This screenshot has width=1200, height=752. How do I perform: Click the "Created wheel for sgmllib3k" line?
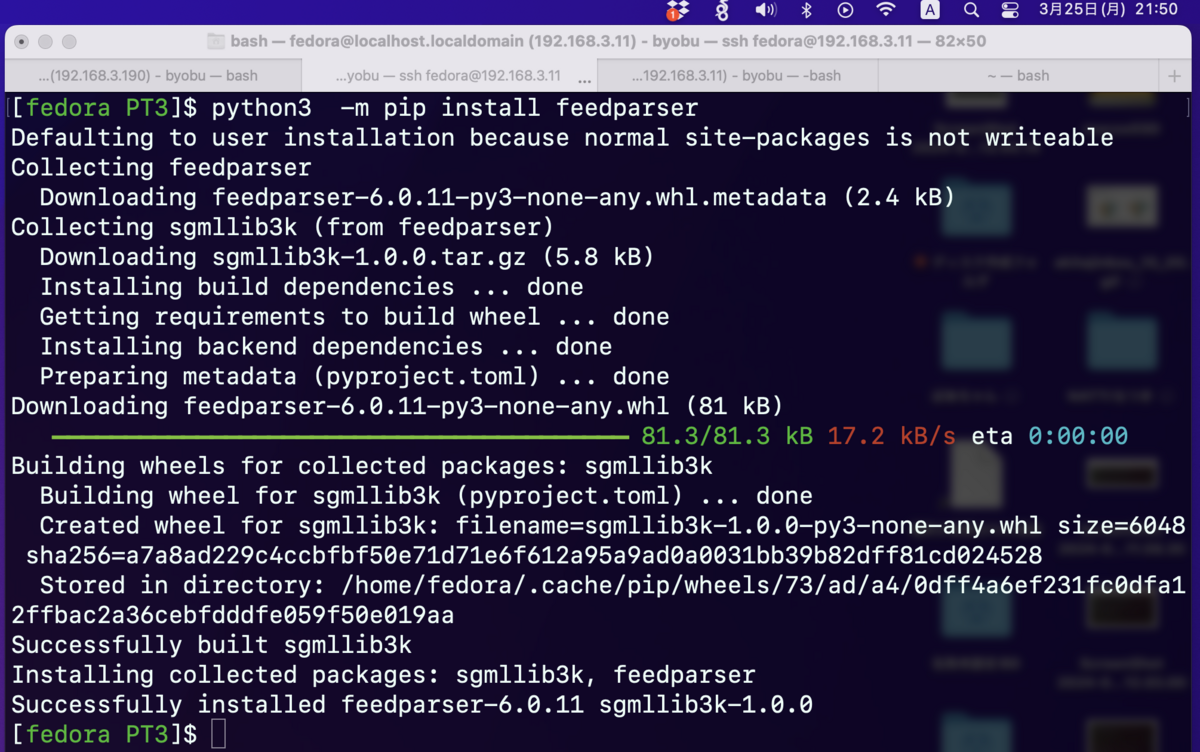coord(612,525)
